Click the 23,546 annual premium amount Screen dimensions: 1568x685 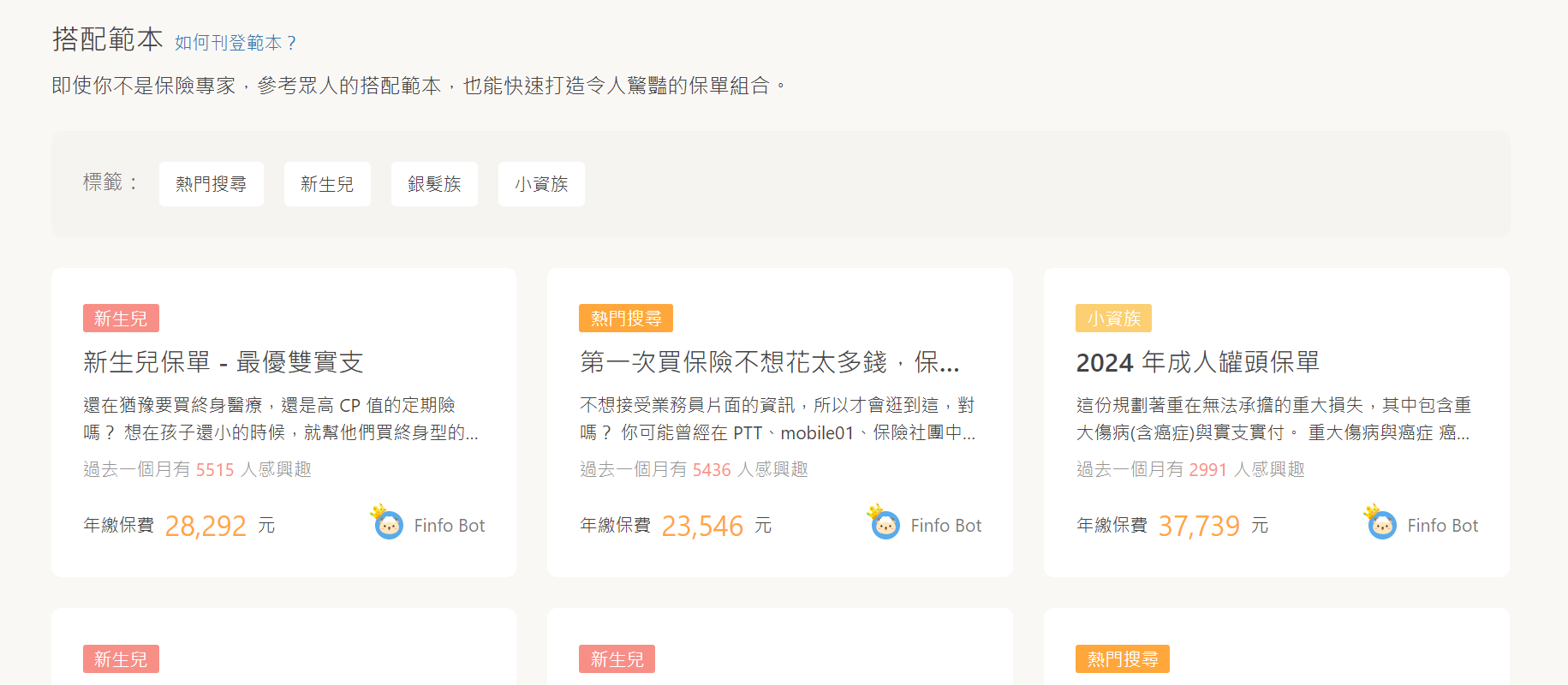(702, 526)
